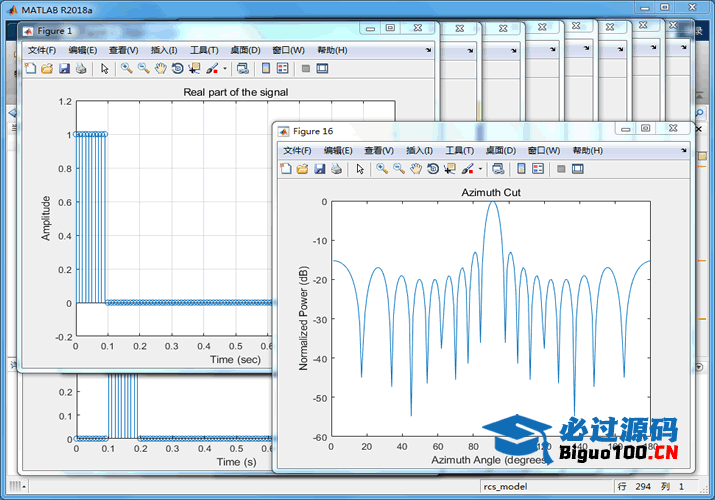This screenshot has width=715, height=500.
Task: Activate Zoom Out tool in Figure 16
Action: tap(399, 169)
